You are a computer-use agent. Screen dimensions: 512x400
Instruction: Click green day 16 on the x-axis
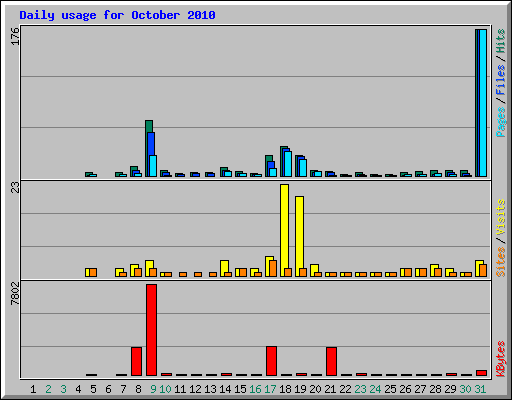255,389
